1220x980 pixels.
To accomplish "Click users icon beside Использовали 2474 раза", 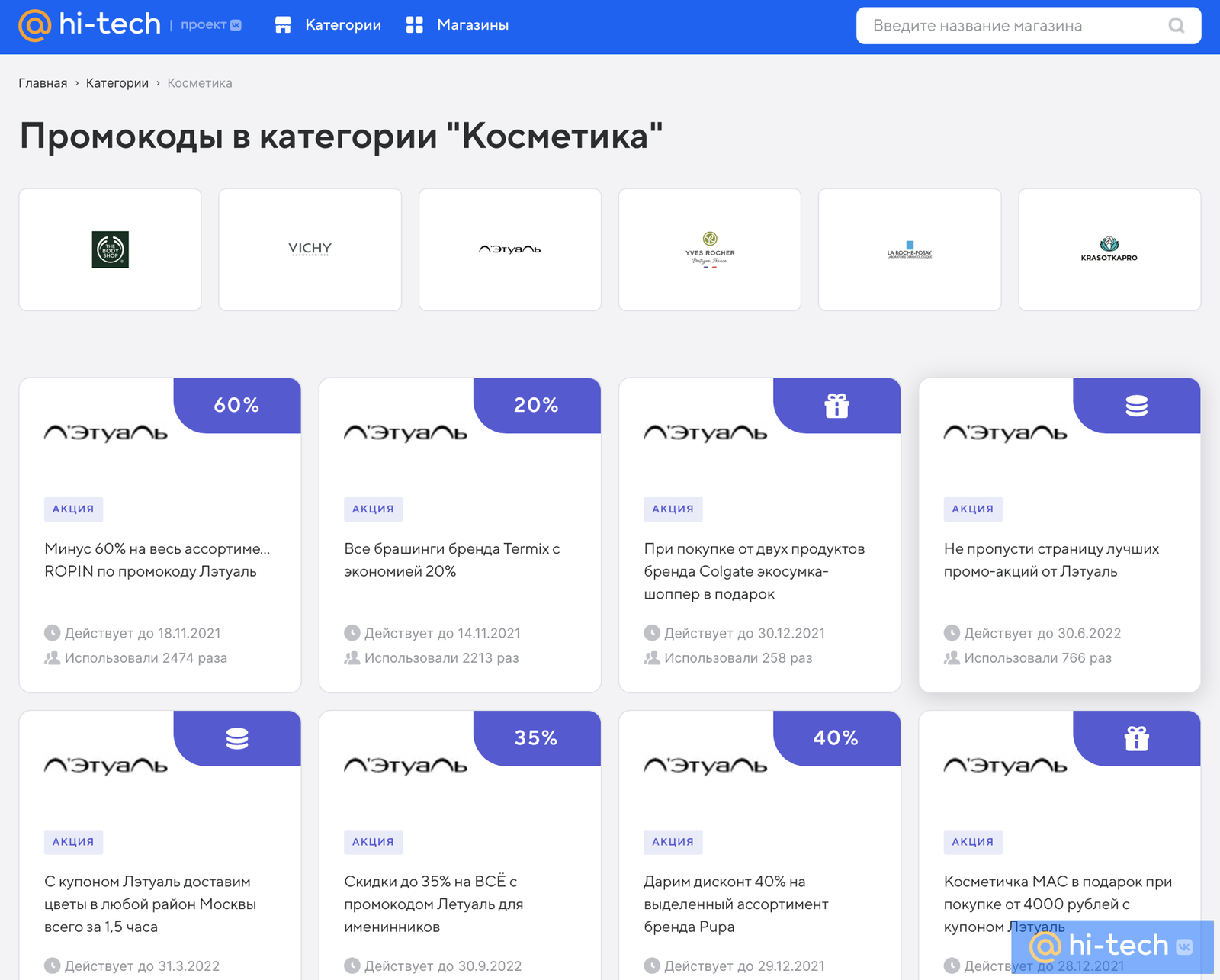I will click(x=52, y=657).
